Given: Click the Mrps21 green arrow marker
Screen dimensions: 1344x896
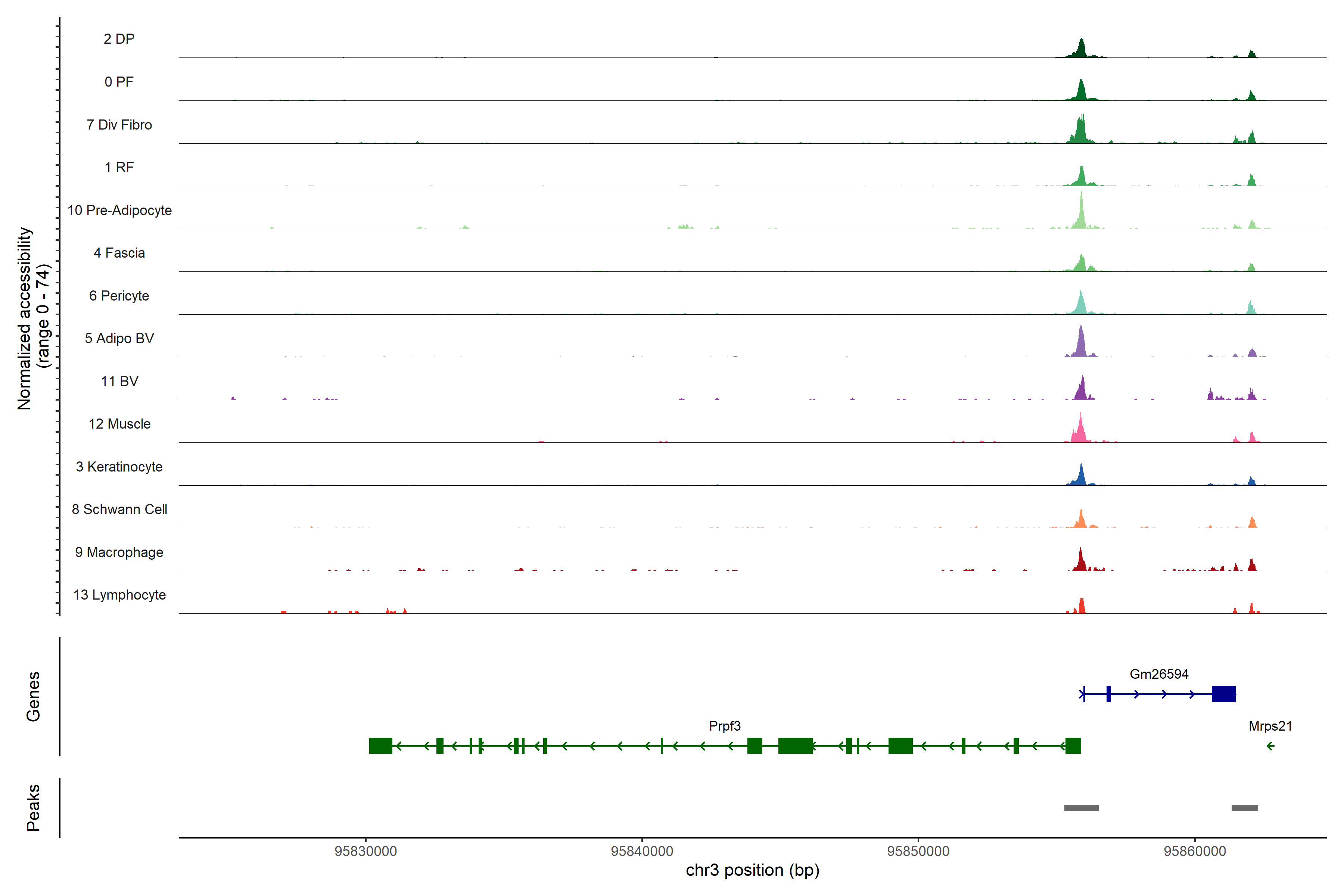Looking at the screenshot, I should coord(1270,746).
